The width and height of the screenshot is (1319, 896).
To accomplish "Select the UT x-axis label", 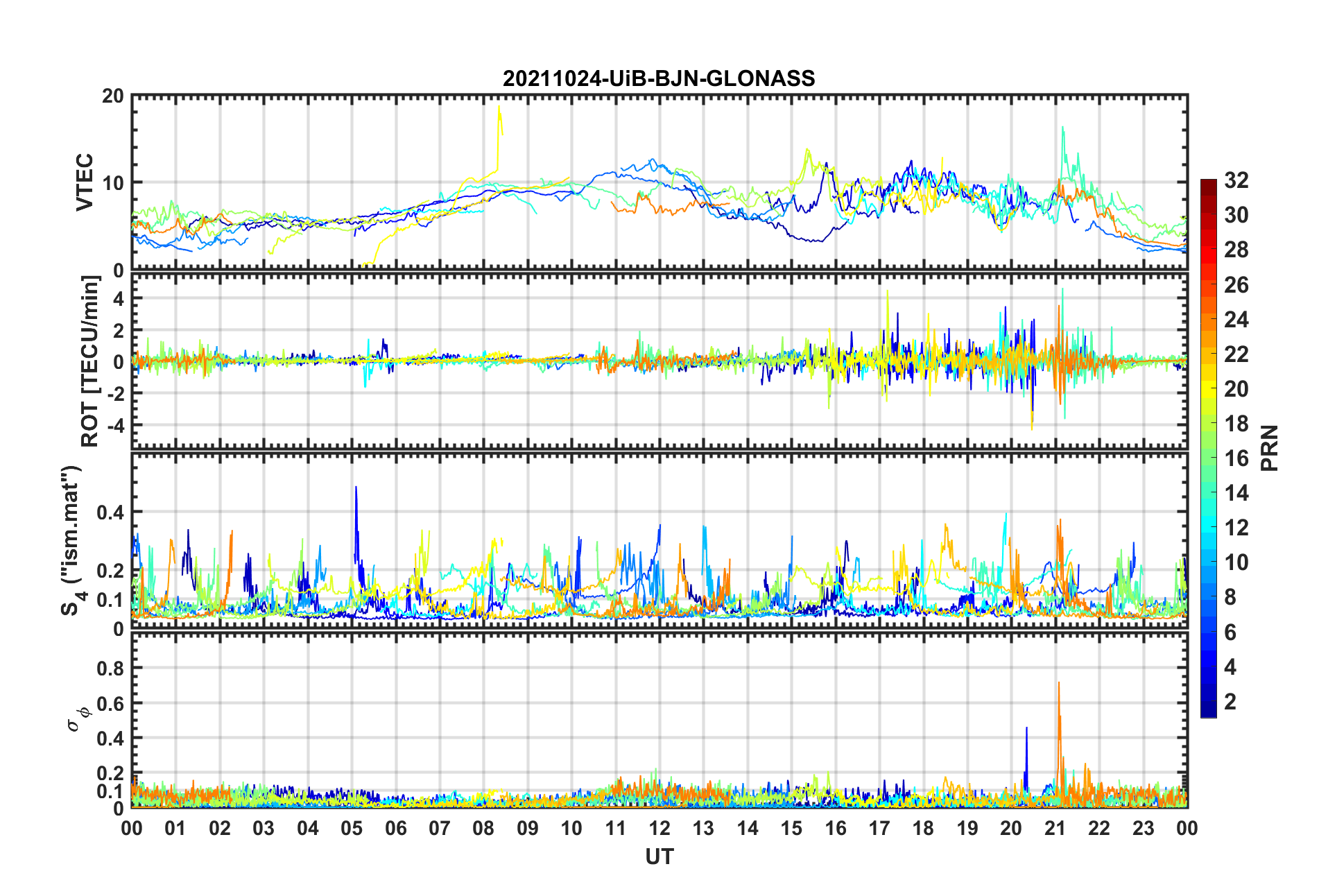I will click(x=659, y=857).
